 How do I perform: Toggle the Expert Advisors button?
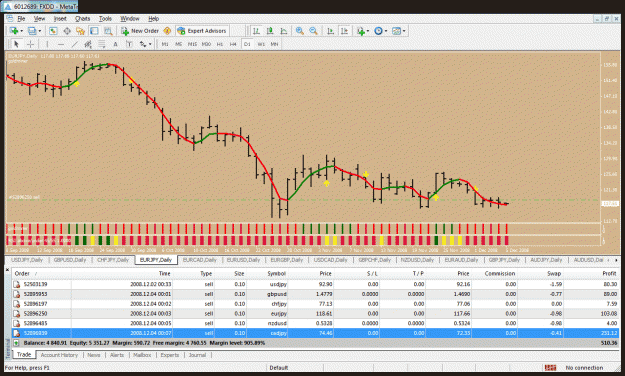[202, 31]
